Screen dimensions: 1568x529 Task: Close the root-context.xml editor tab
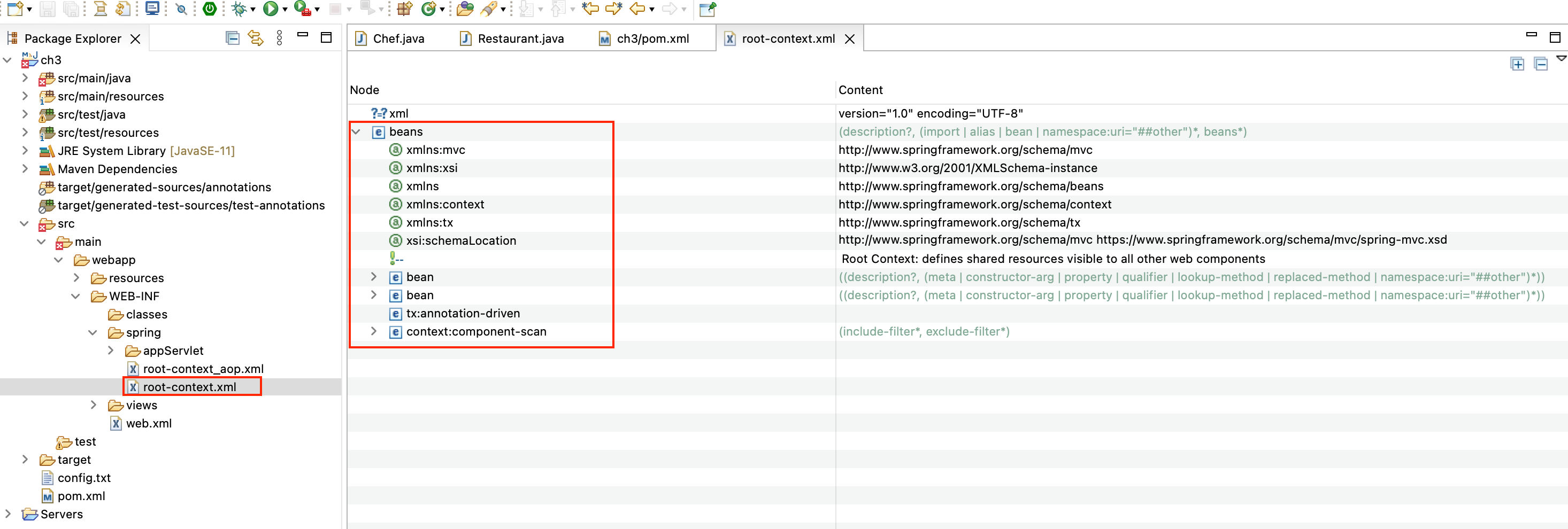pyautogui.click(x=850, y=39)
